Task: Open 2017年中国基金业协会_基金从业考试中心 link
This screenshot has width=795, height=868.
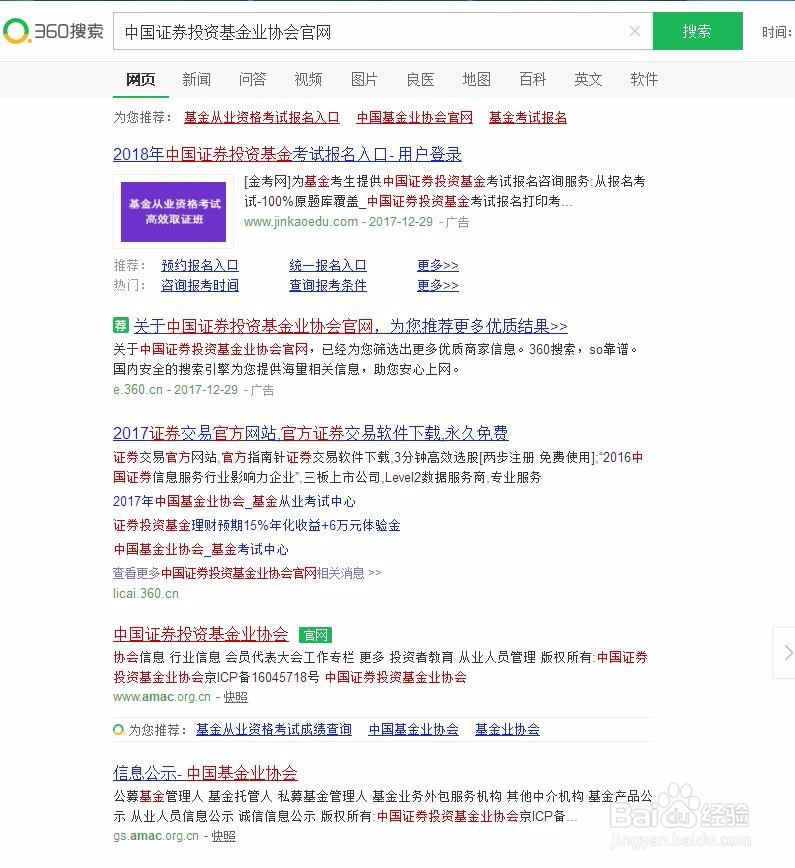Action: 234,502
